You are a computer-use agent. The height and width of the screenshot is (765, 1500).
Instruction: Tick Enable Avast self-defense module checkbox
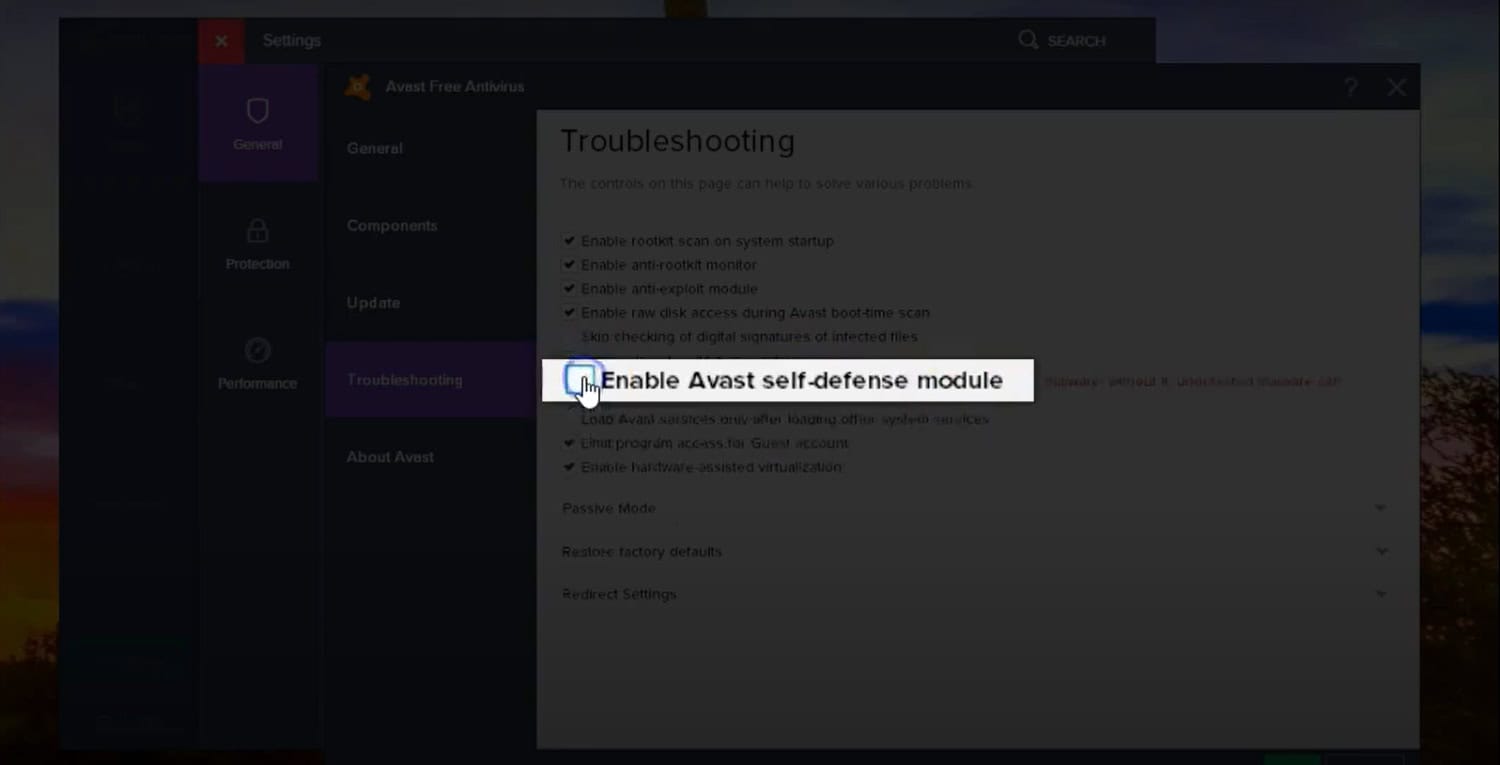(580, 380)
